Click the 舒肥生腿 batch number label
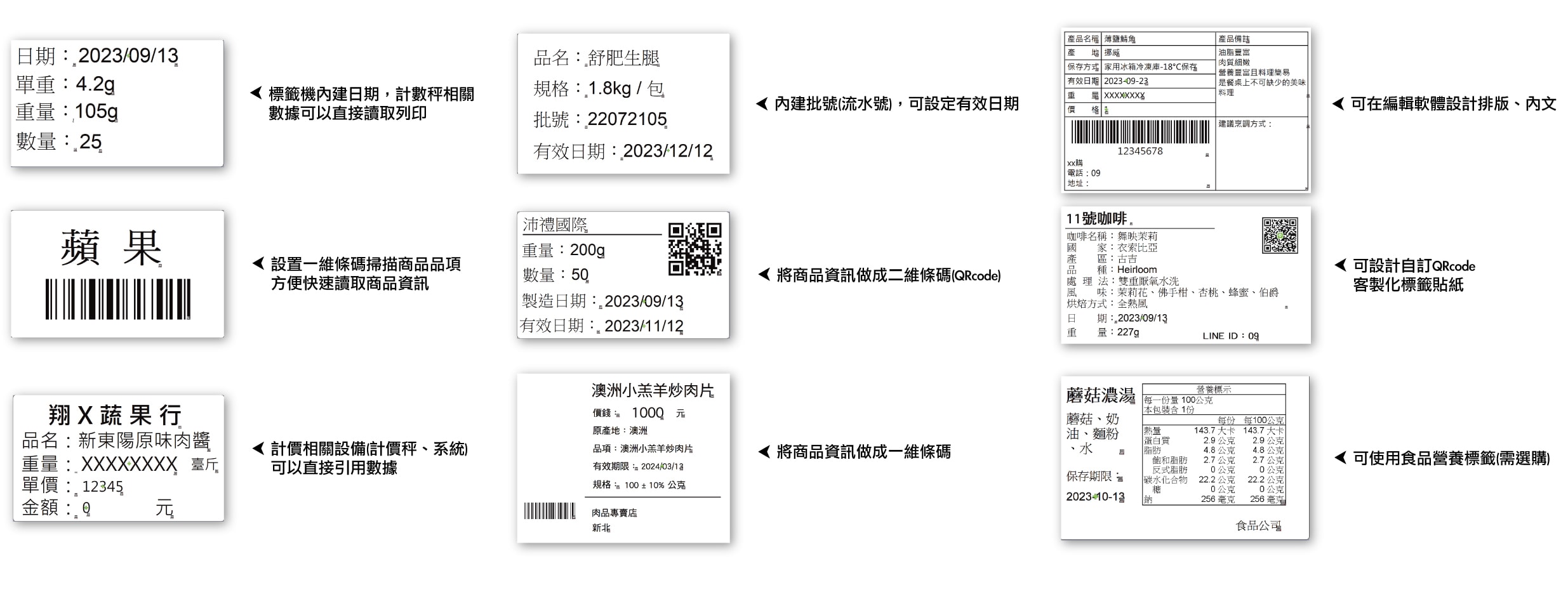This screenshot has width=1568, height=613. pyautogui.click(x=623, y=103)
